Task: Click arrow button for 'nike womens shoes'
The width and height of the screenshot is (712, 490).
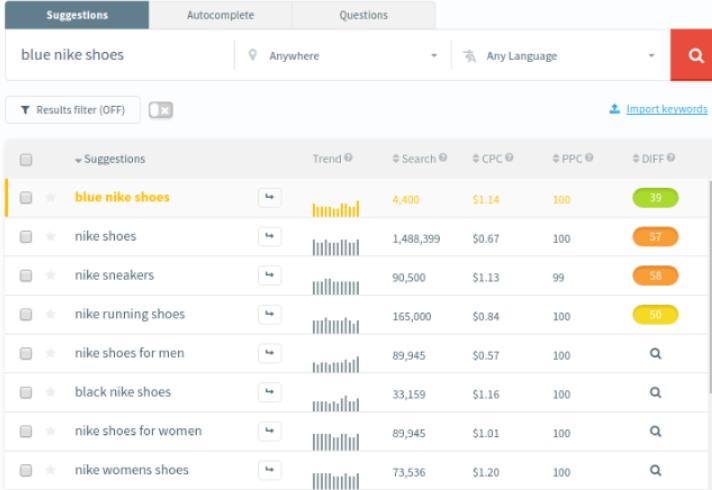Action: coord(270,470)
